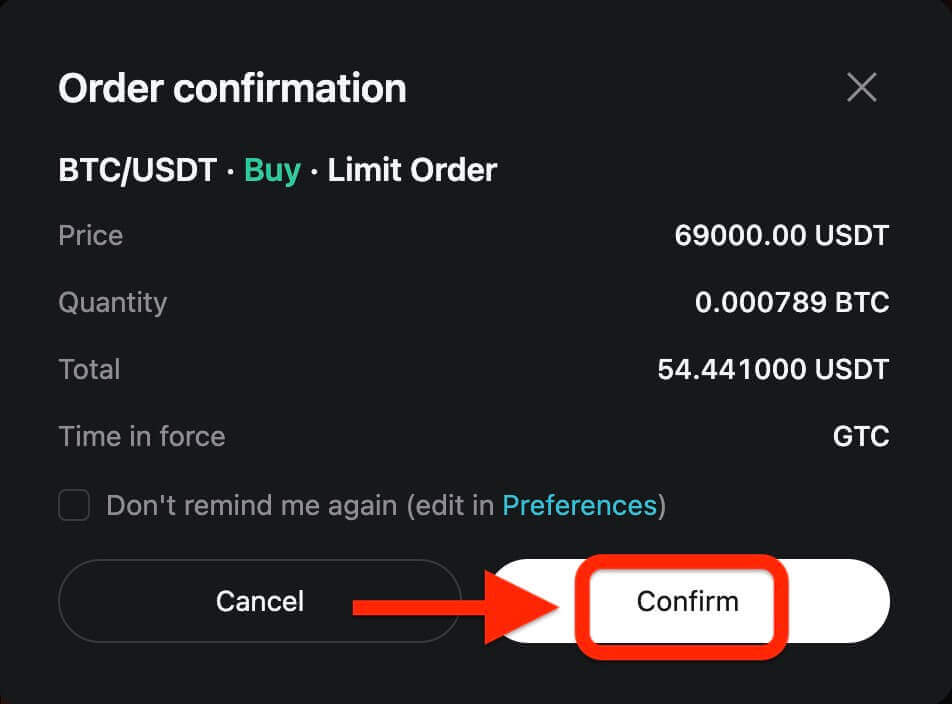
Task: Click the green Buy label
Action: 272,170
